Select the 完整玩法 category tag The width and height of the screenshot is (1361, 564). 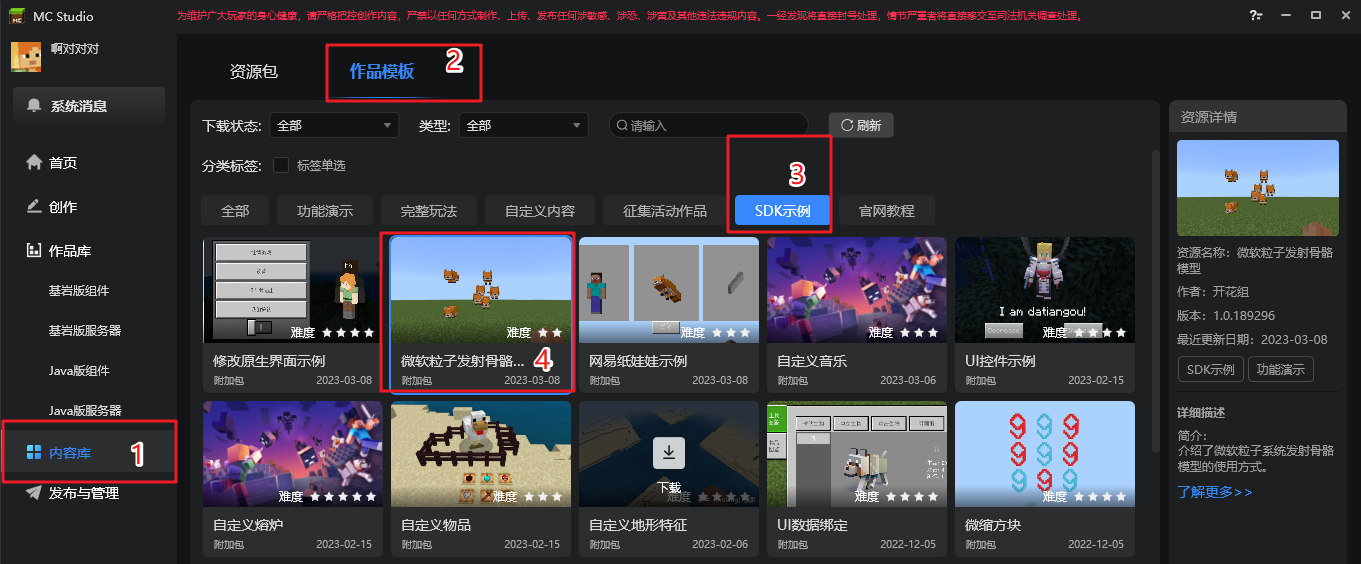[429, 211]
